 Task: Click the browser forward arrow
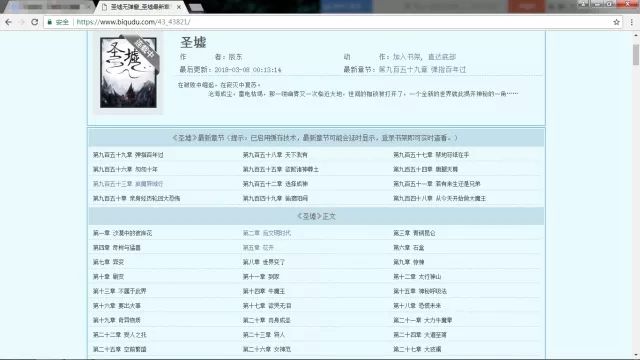(x=22, y=22)
